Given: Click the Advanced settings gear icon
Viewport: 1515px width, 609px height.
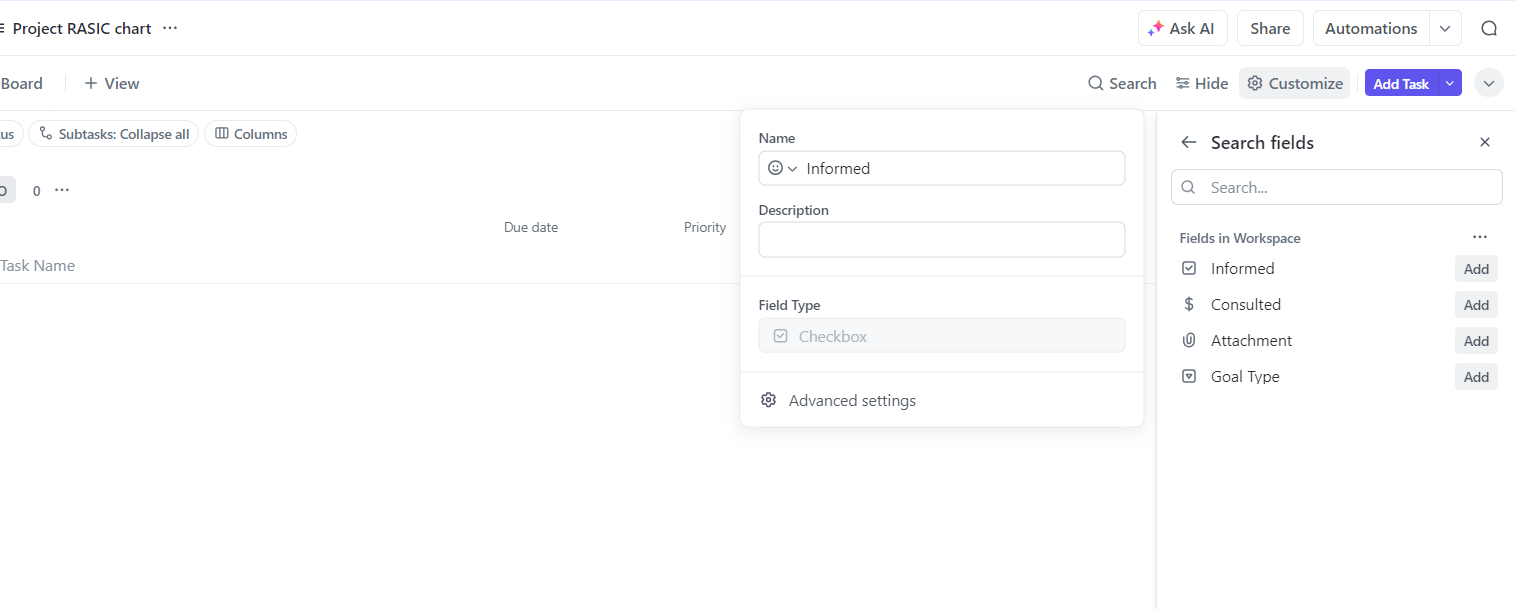Looking at the screenshot, I should pos(768,400).
